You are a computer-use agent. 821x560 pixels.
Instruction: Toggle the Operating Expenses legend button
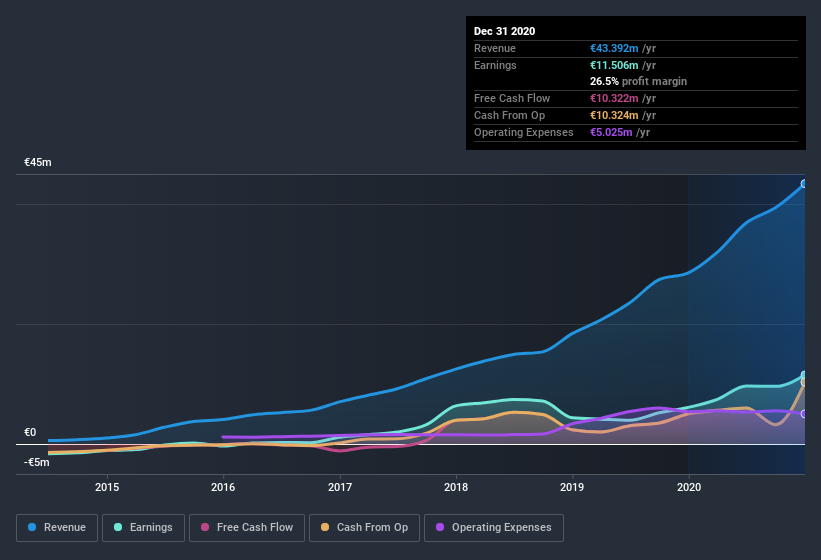tap(494, 528)
